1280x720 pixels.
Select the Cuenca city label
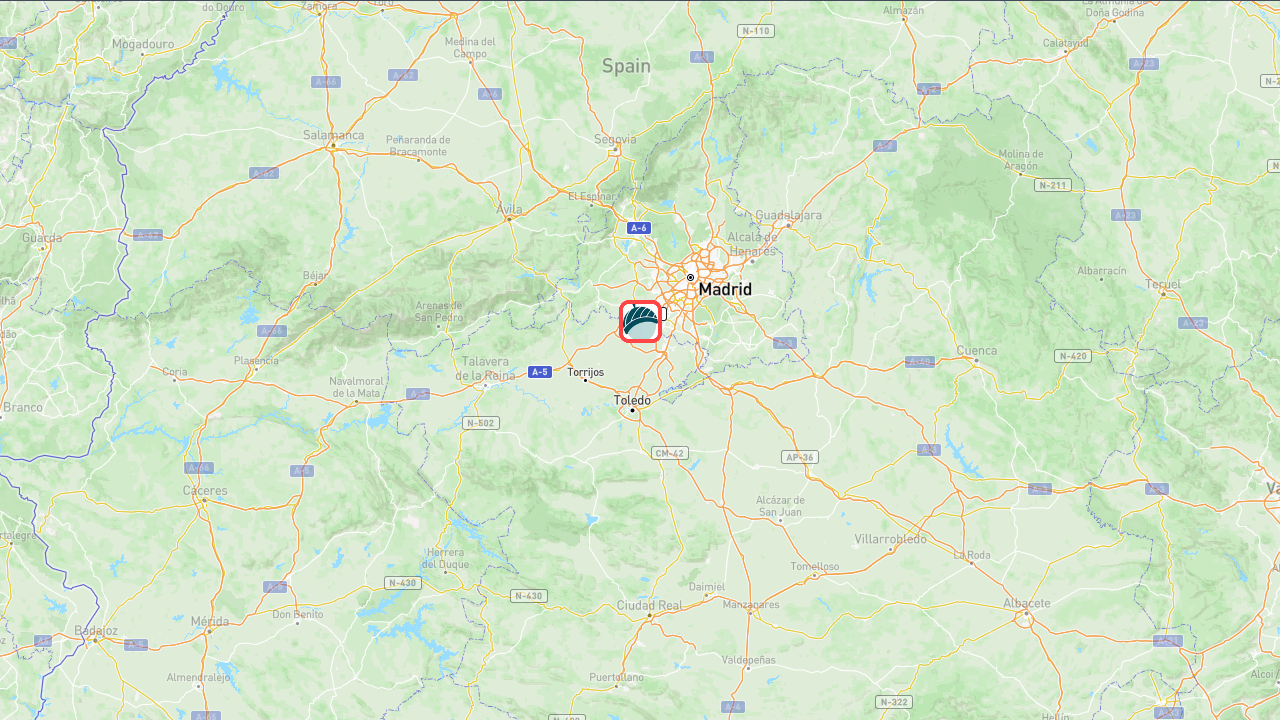(977, 350)
